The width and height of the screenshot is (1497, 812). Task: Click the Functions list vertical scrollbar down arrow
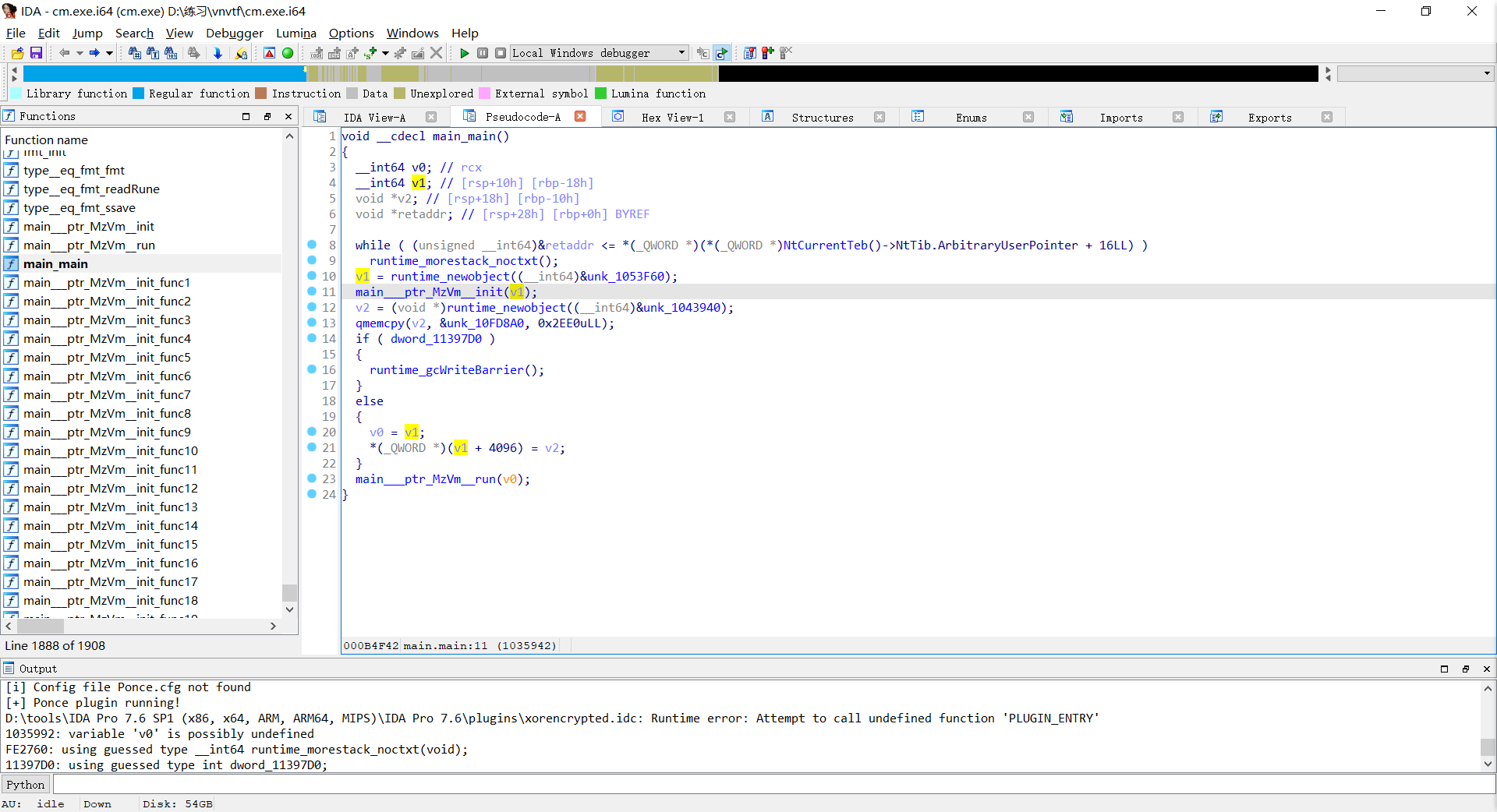click(x=289, y=609)
